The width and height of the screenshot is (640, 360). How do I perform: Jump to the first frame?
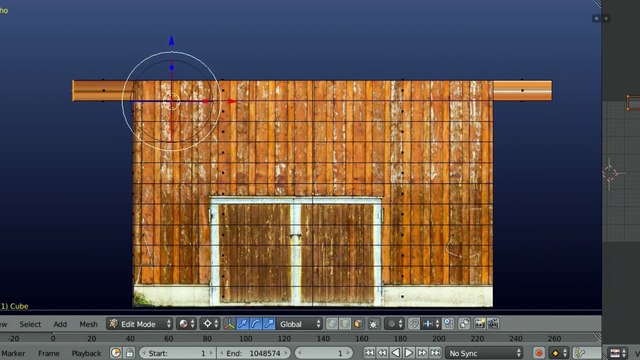[369, 353]
